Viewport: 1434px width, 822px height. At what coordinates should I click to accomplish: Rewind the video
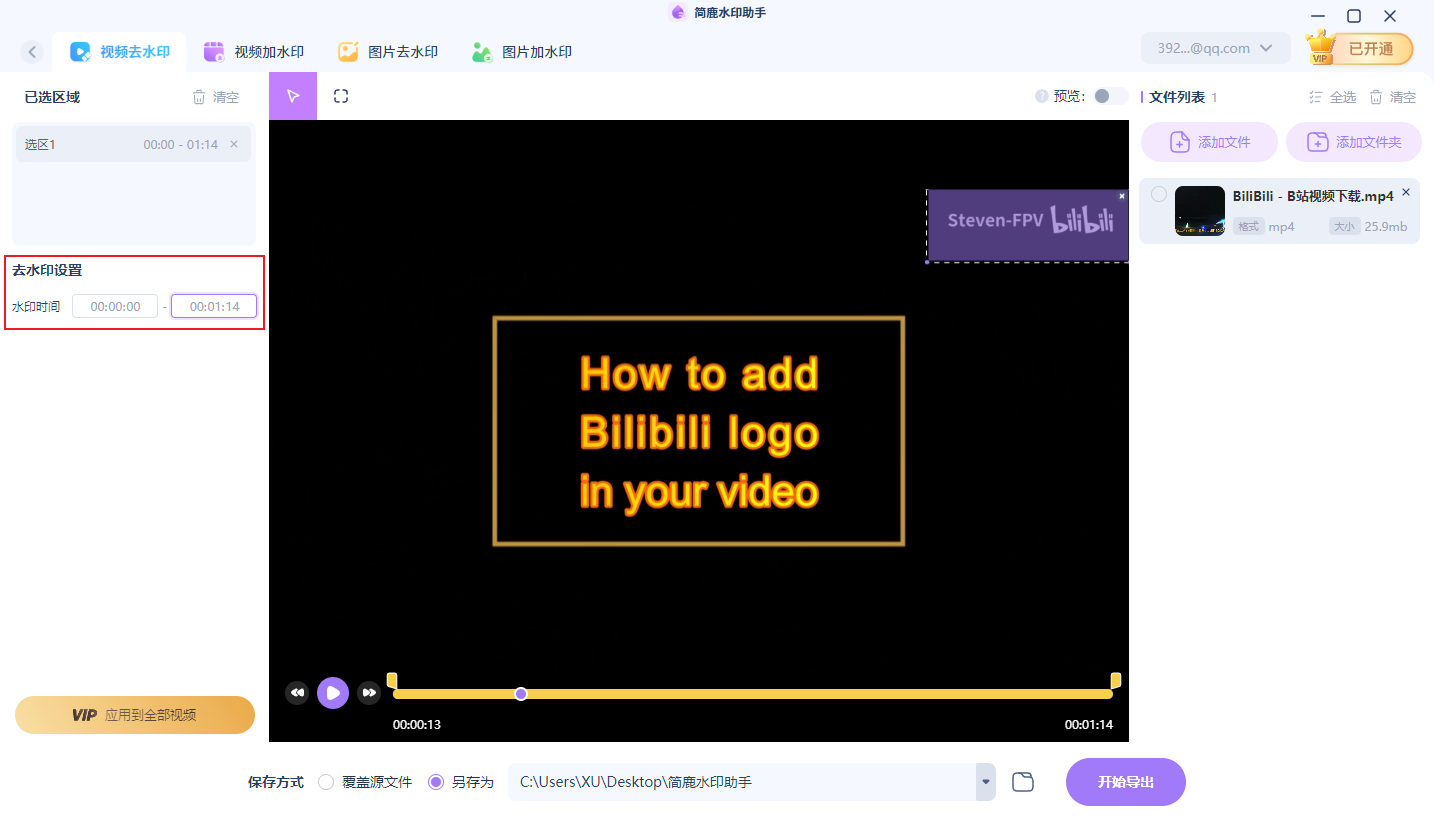[297, 692]
